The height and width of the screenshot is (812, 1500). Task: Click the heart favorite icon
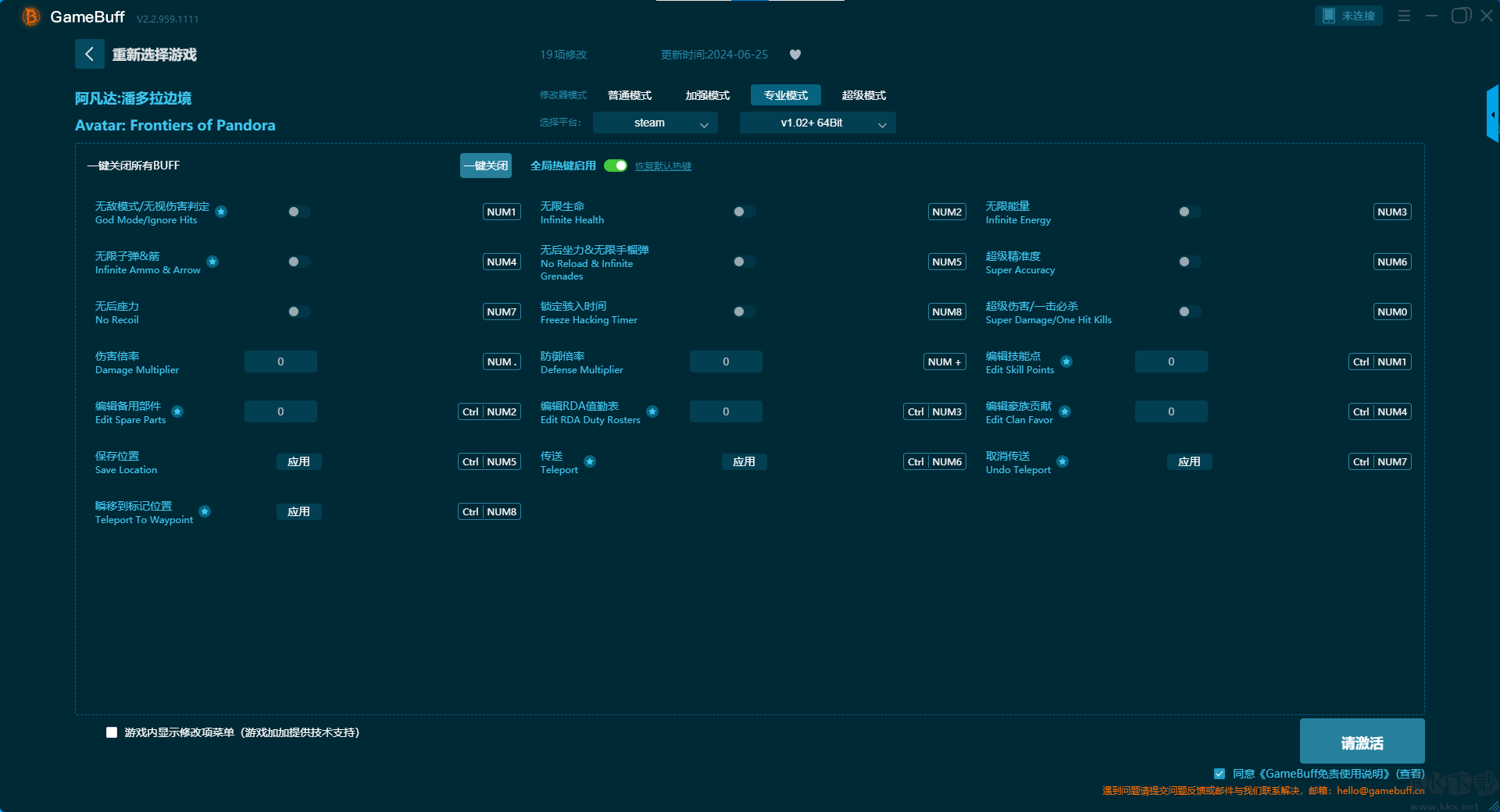click(x=795, y=55)
